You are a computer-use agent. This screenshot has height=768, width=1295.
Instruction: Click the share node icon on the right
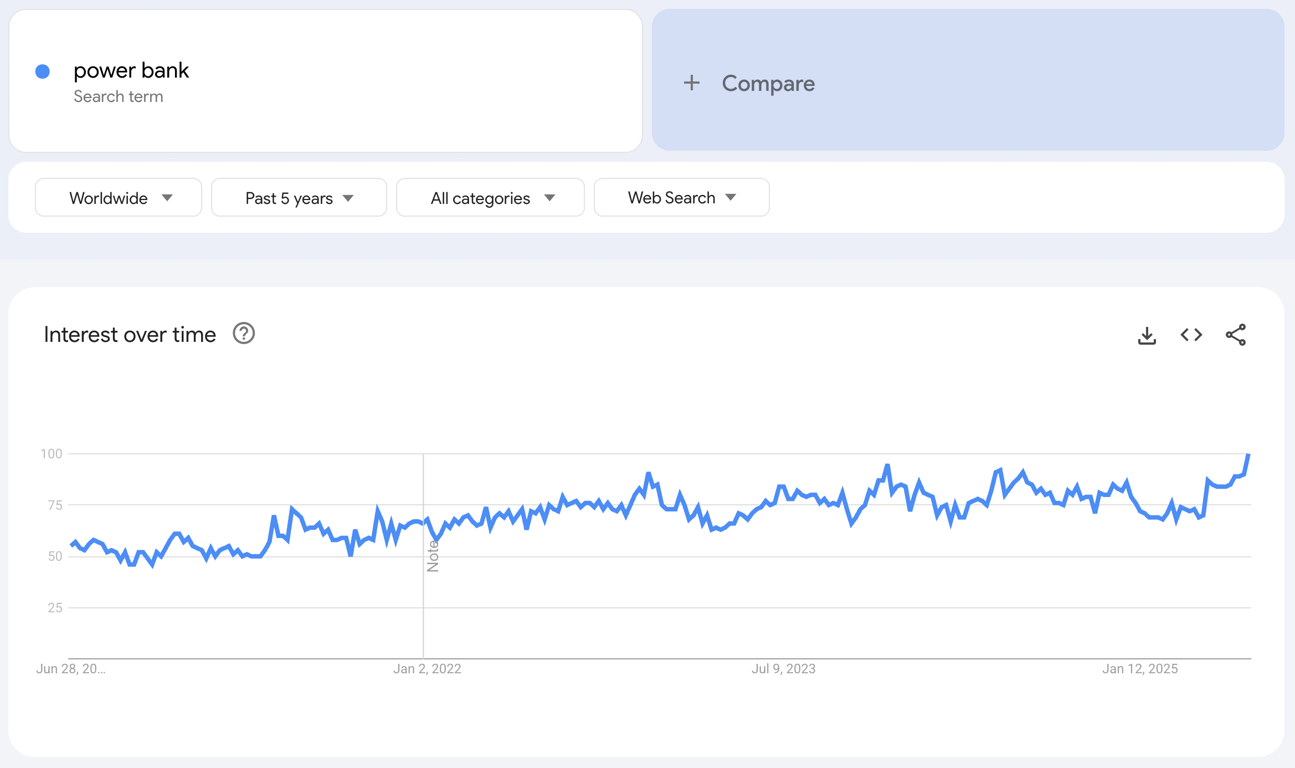click(1236, 335)
